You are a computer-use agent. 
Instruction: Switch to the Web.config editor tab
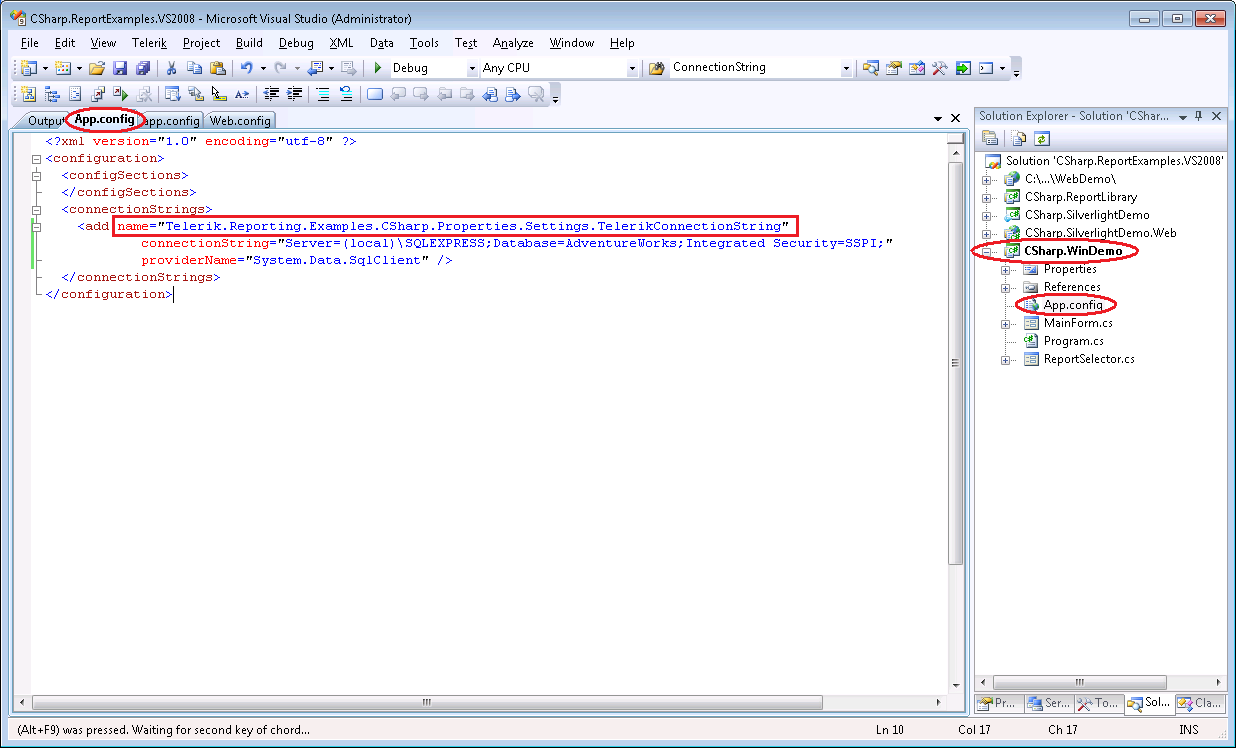click(x=240, y=121)
